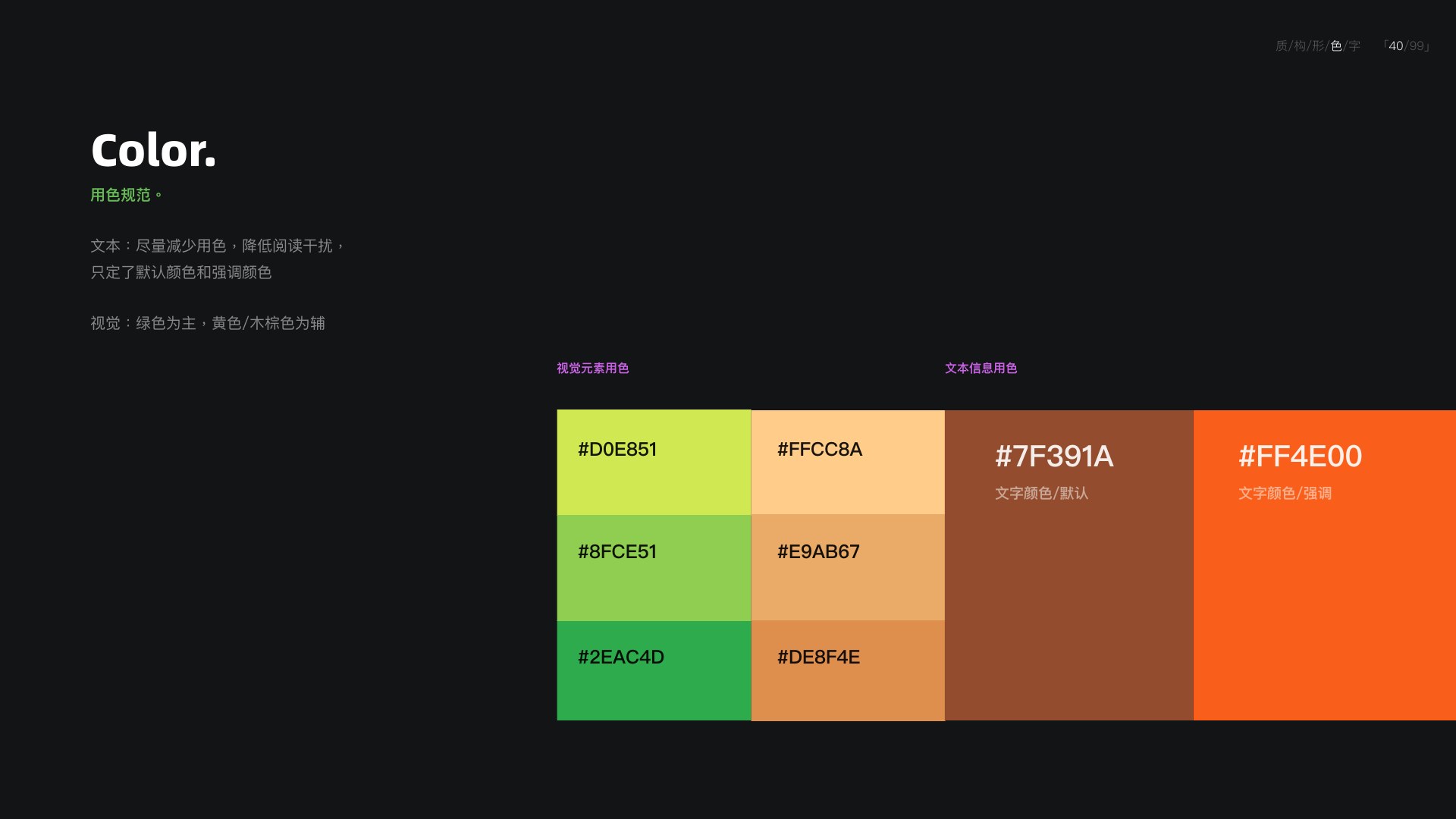
Task: Pick the #FF4E00 emphasis color block
Action: pyautogui.click(x=1325, y=565)
